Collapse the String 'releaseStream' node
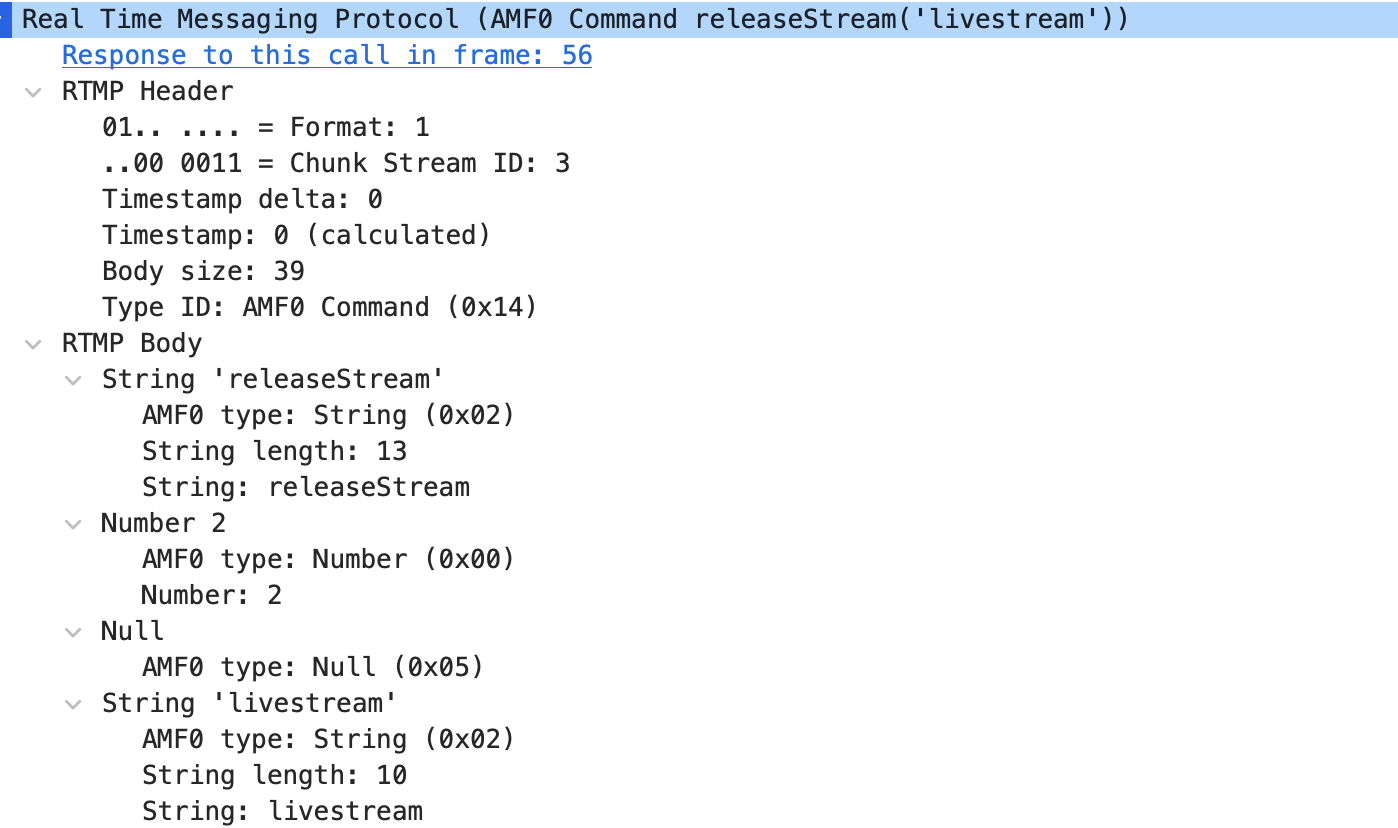The height and width of the screenshot is (828, 1398). 73,380
